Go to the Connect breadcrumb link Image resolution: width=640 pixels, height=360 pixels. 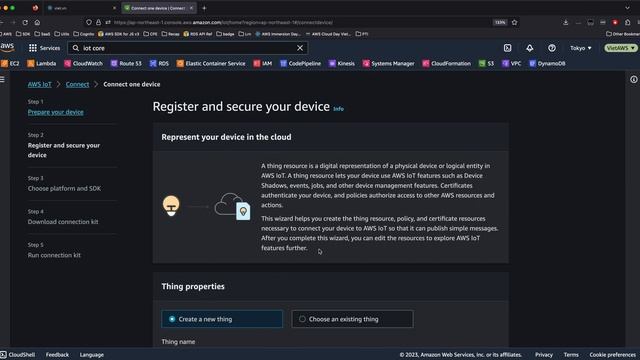[78, 84]
